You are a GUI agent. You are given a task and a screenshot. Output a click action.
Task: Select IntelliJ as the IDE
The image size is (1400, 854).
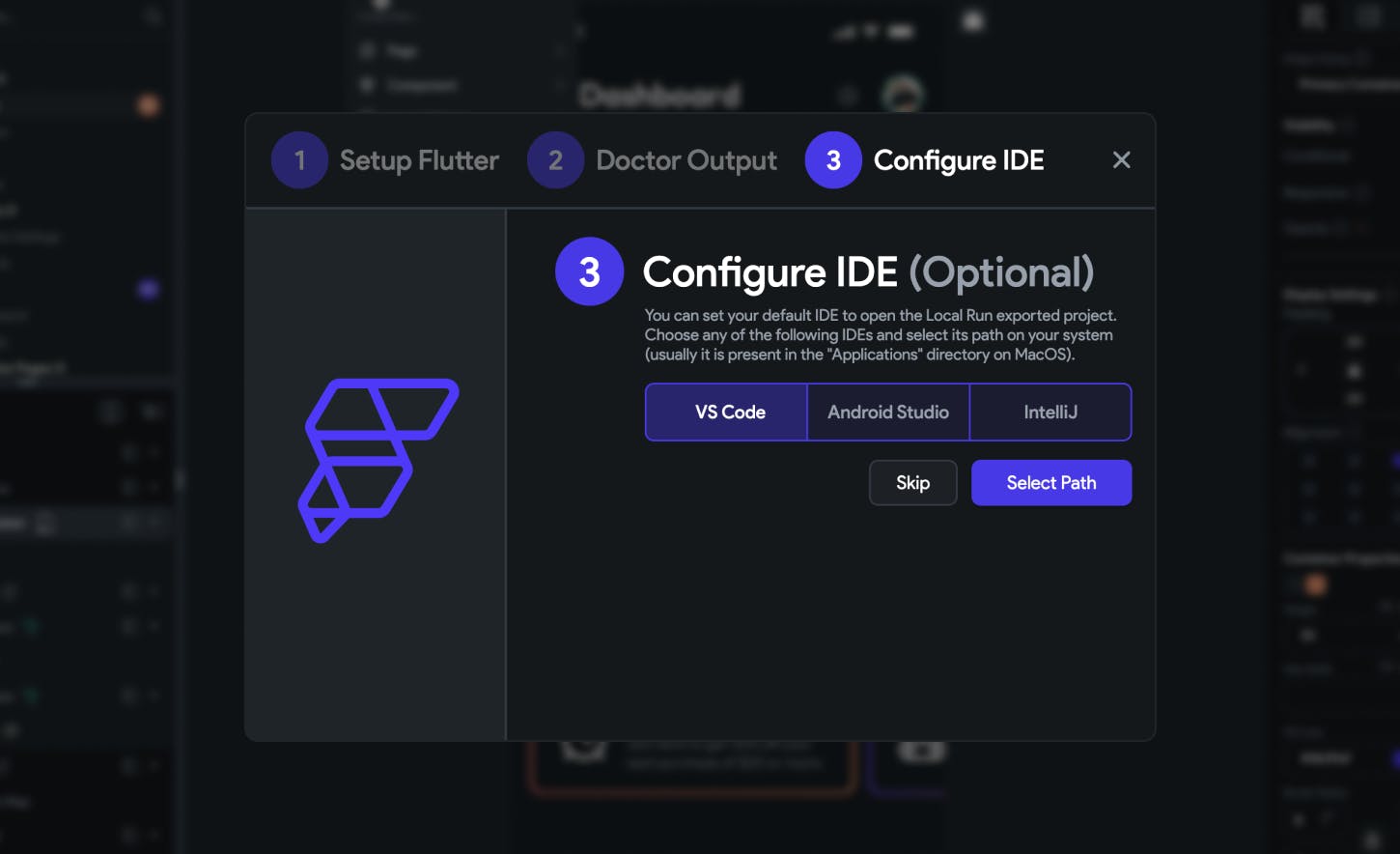tap(1050, 413)
